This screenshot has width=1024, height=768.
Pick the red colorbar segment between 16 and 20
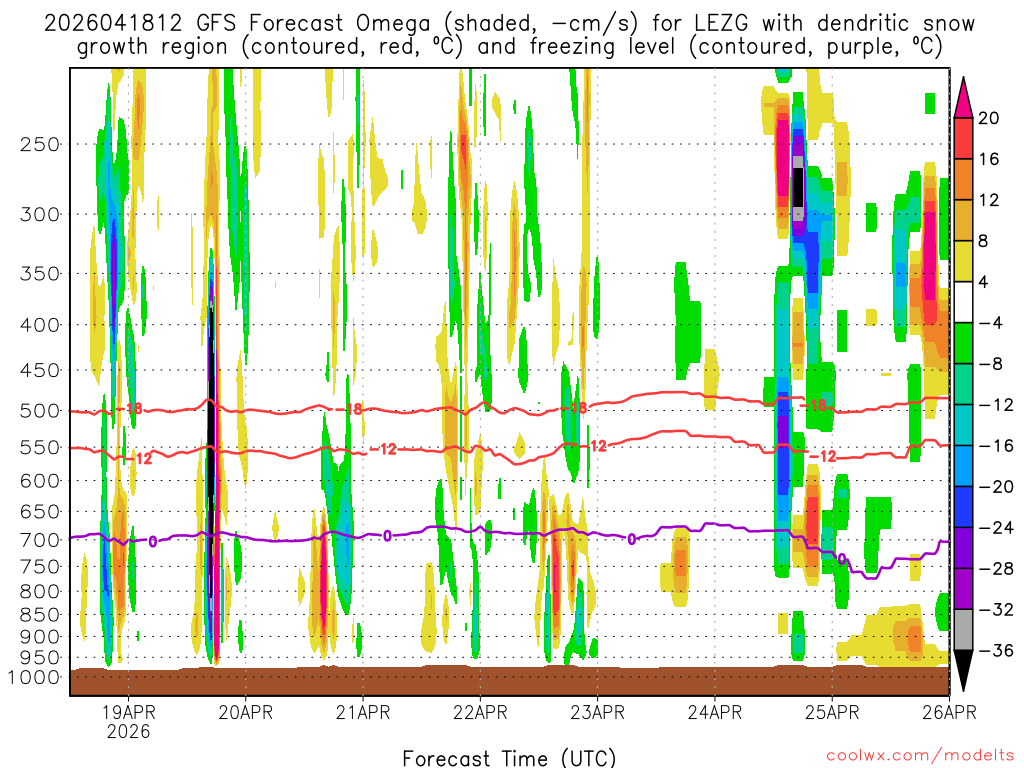[963, 138]
